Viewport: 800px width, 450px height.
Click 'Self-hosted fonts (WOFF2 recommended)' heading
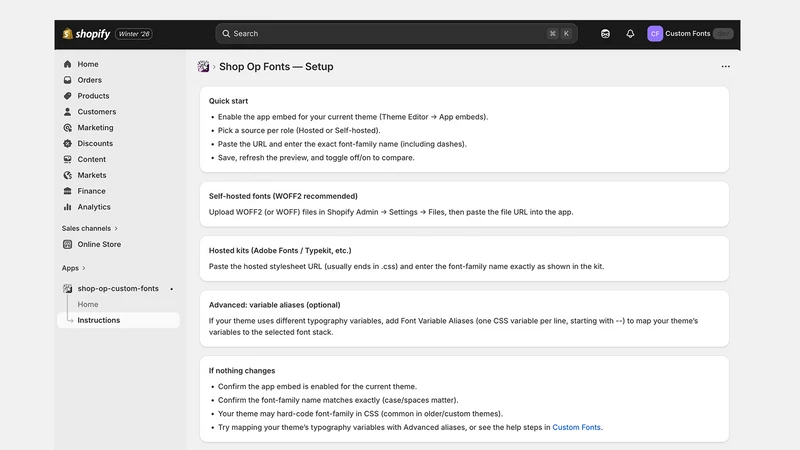point(283,196)
